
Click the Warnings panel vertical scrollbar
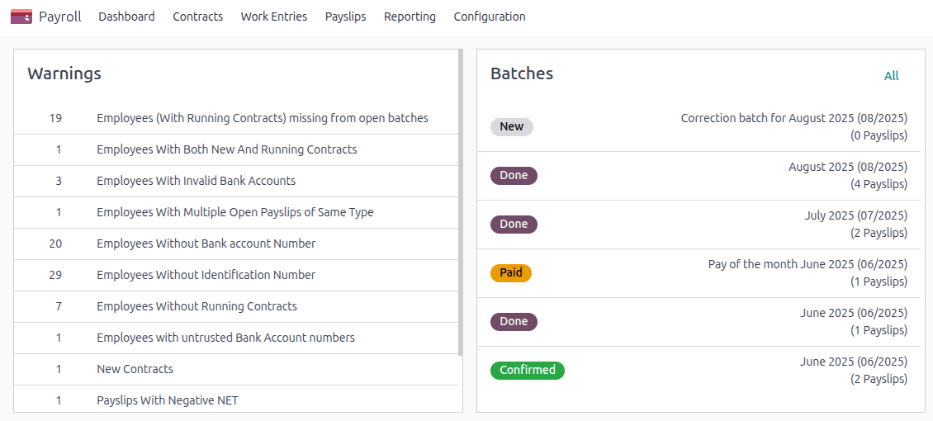(460, 200)
